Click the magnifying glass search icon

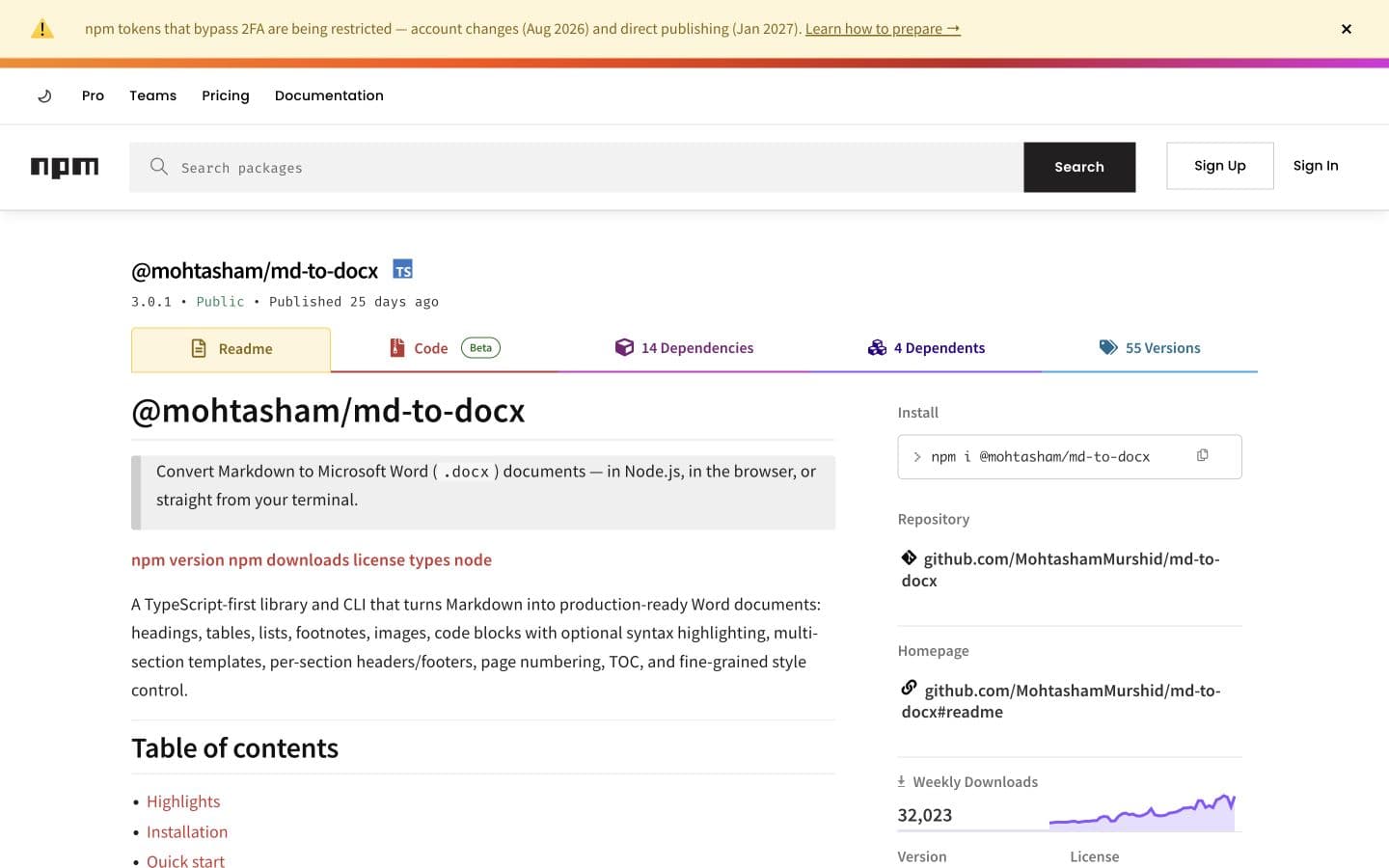pos(159,167)
